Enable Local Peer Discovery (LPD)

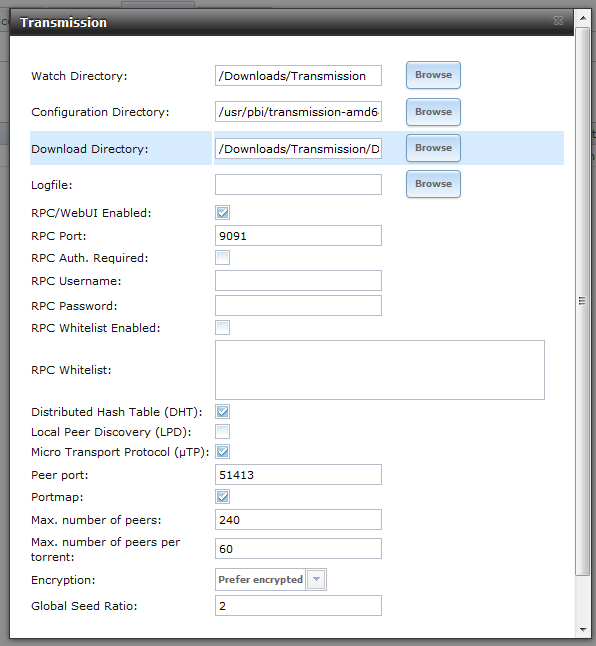222,432
